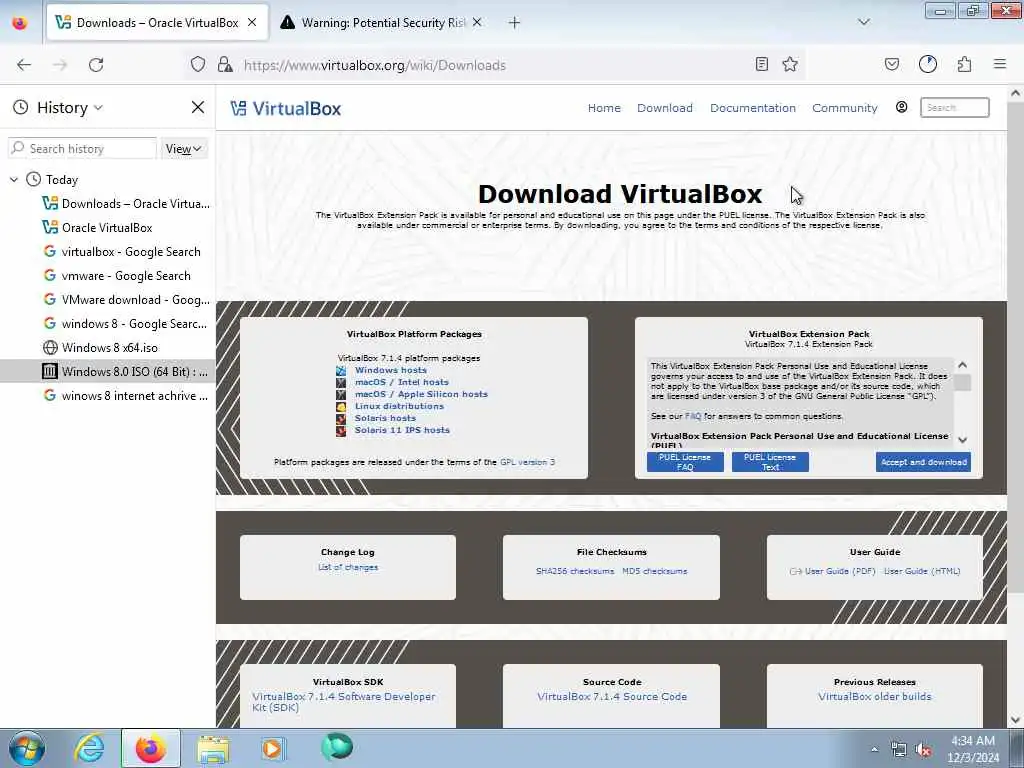Open the list all tabs chevron
This screenshot has width=1024, height=768.
(x=863, y=22)
